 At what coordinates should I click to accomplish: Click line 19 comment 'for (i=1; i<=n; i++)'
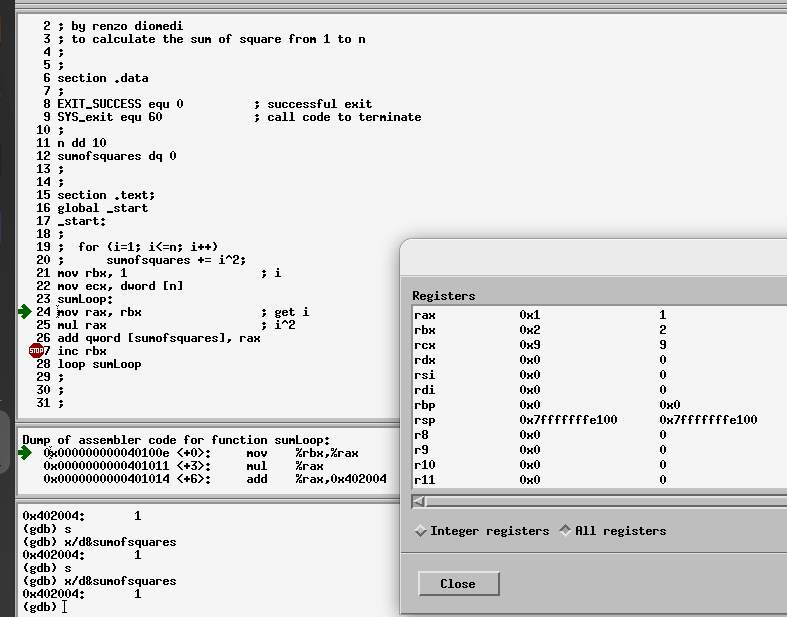(x=148, y=246)
